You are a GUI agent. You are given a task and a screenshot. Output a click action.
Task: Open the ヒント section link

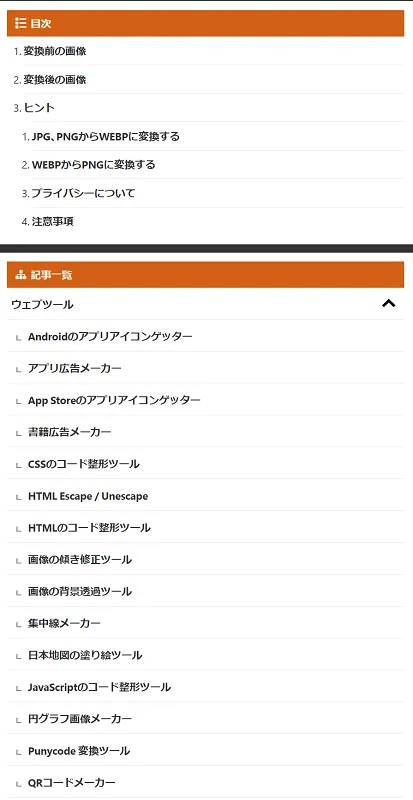click(x=39, y=108)
